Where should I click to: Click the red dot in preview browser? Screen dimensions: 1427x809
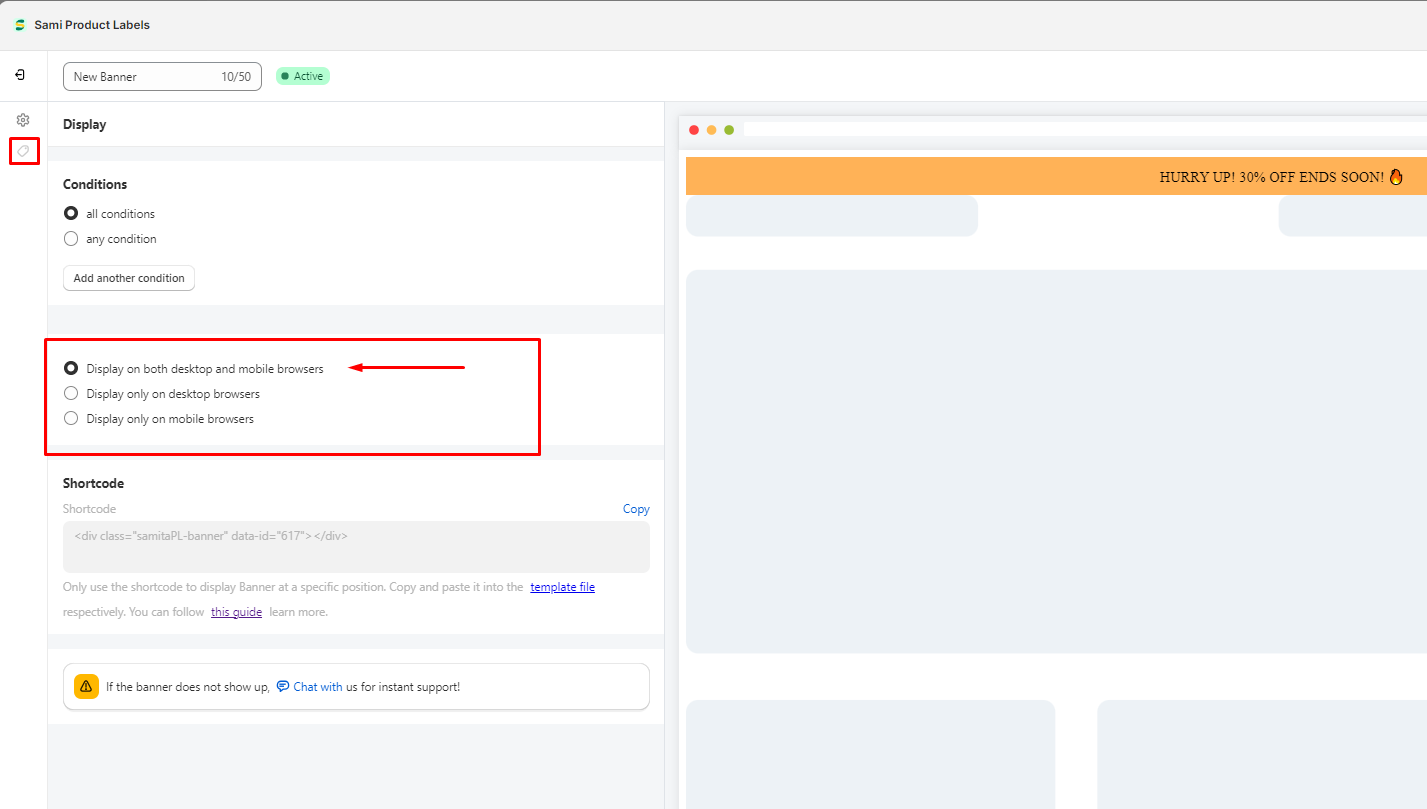tap(694, 130)
